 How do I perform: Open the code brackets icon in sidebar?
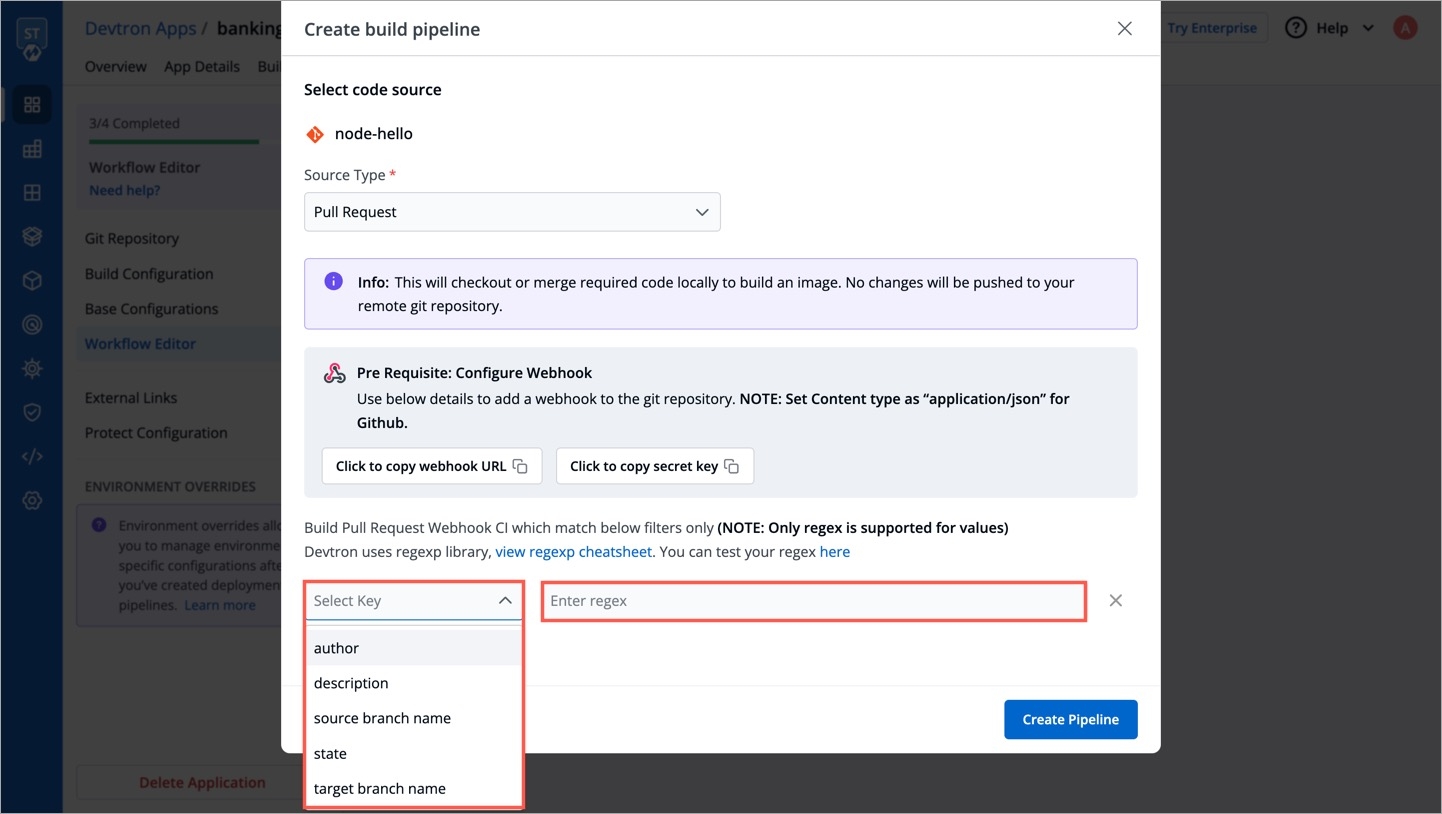[x=32, y=457]
